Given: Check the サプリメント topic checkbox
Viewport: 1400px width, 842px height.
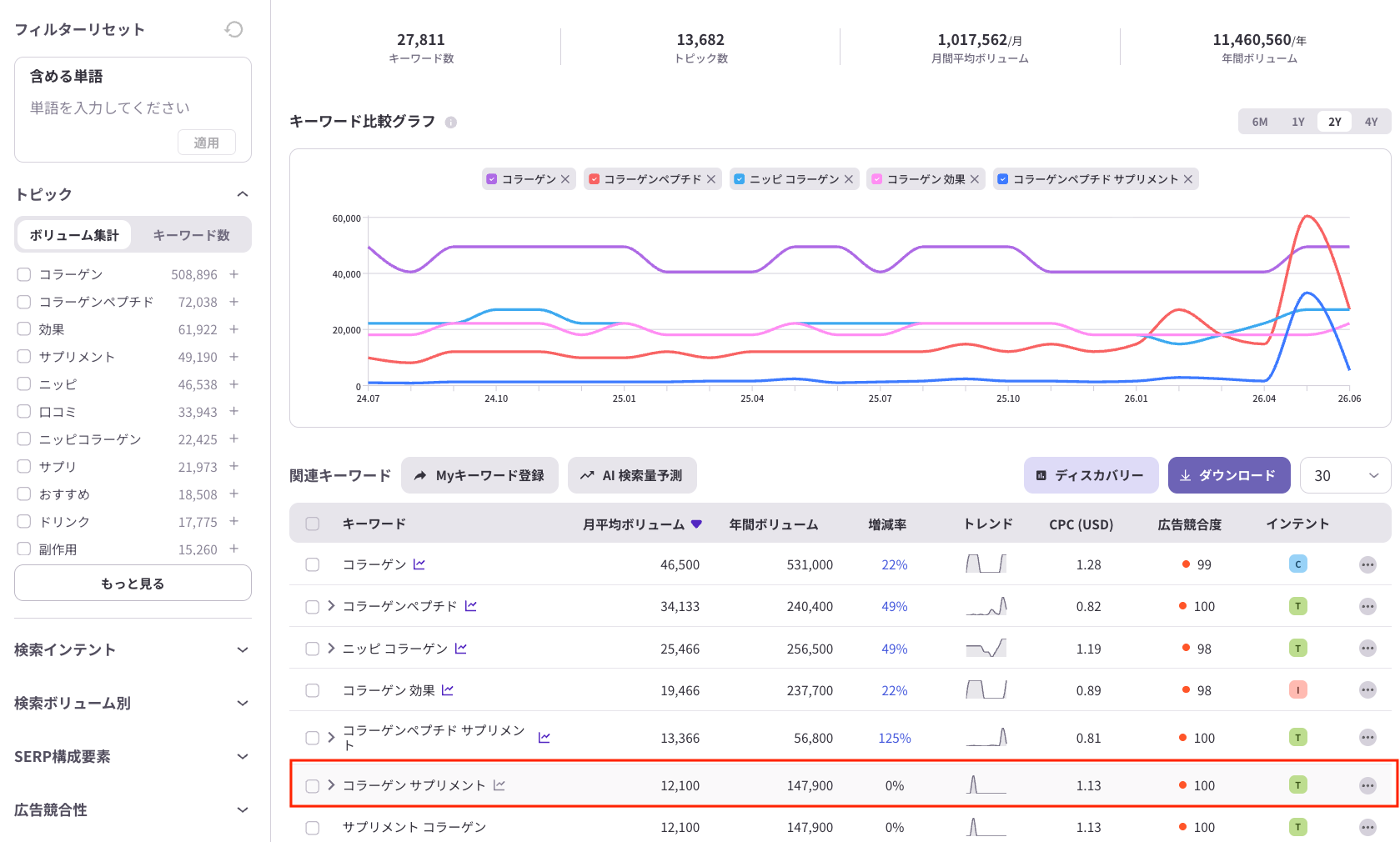Looking at the screenshot, I should pos(24,357).
